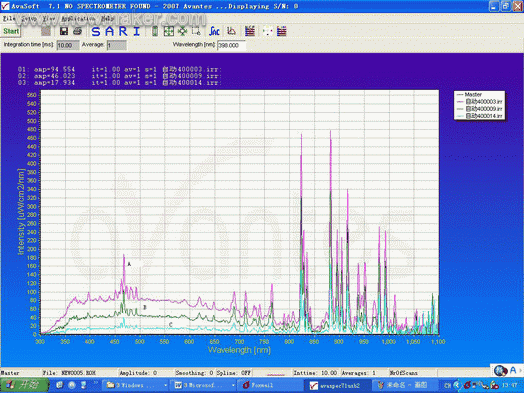Switch to Scope mode with S icon
524x393 pixels.
click(96, 31)
